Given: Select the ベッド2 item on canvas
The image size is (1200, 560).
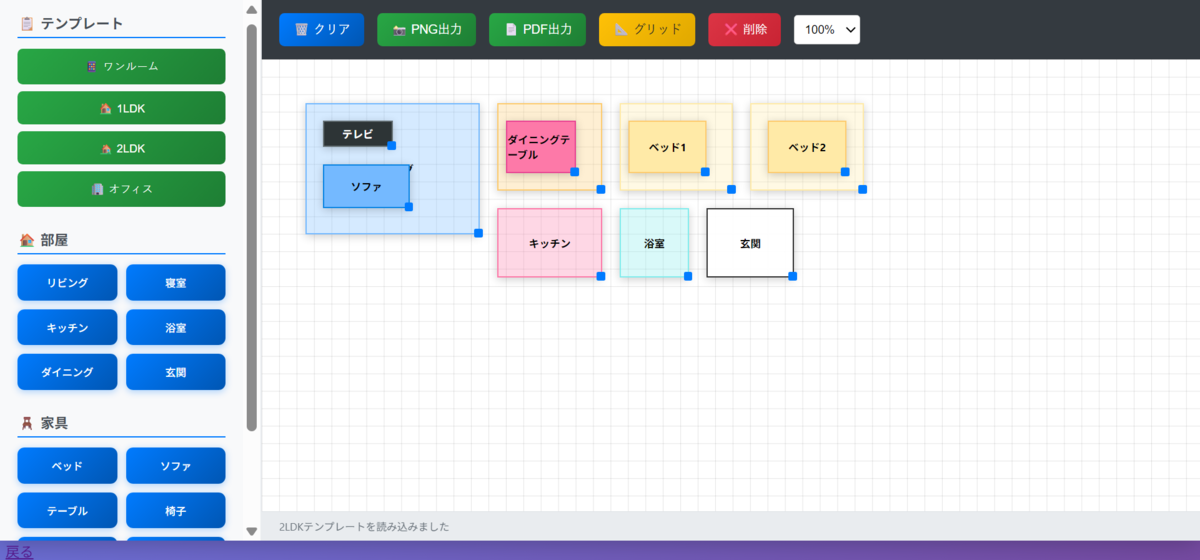Looking at the screenshot, I should [807, 147].
